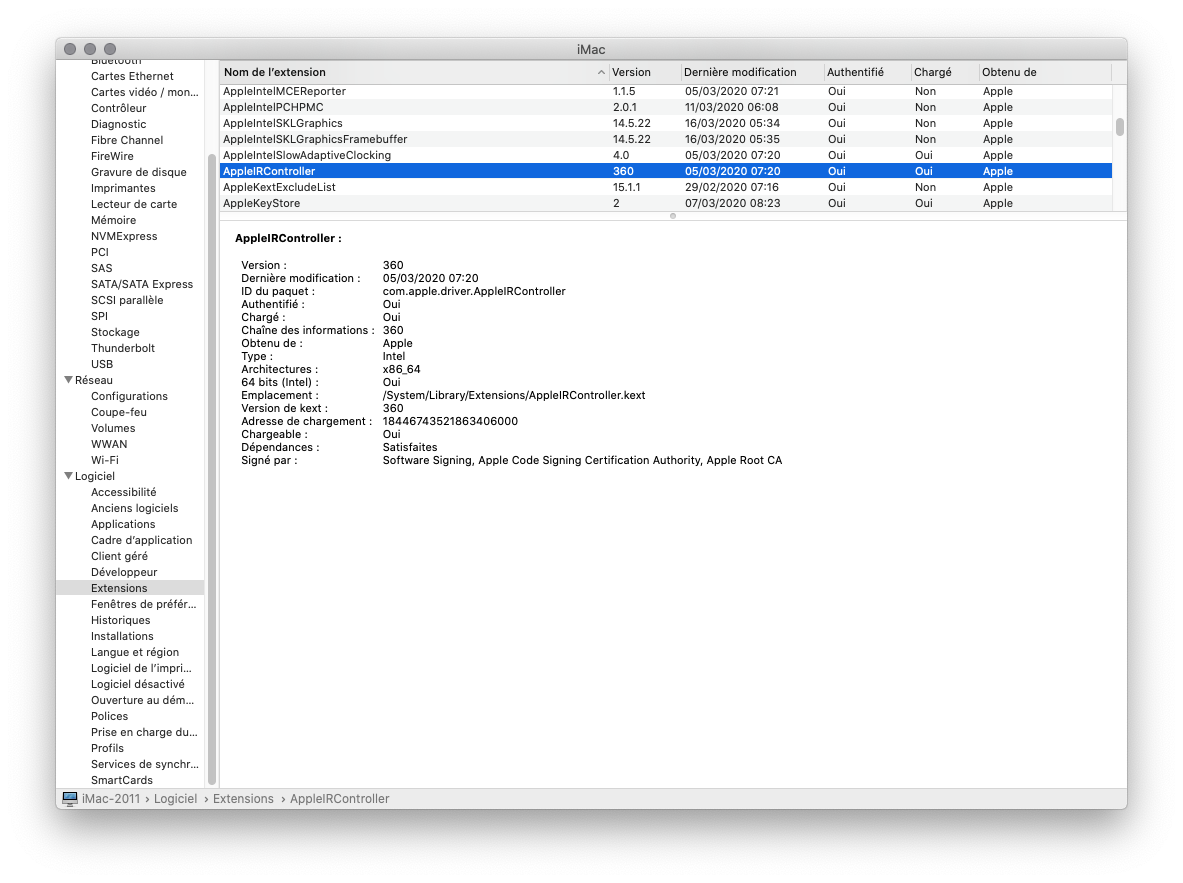Select Historiques in sidebar

(x=121, y=620)
